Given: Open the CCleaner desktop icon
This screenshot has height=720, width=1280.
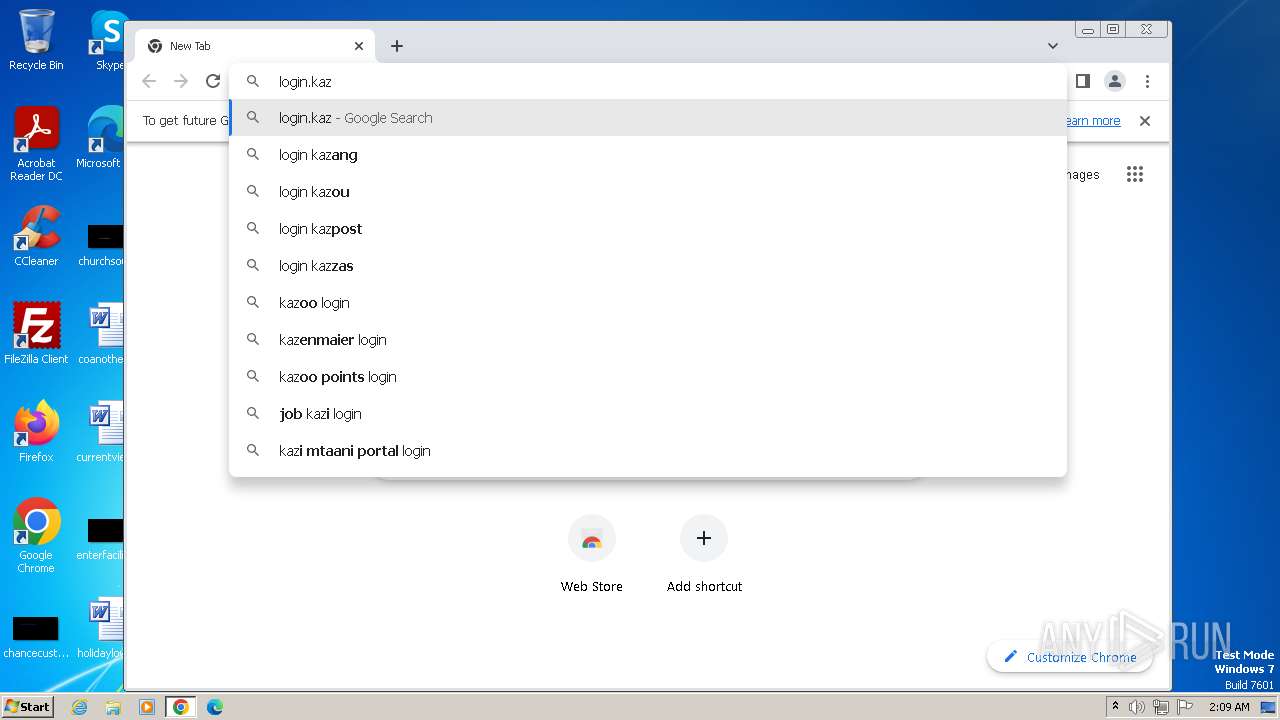Looking at the screenshot, I should (36, 237).
